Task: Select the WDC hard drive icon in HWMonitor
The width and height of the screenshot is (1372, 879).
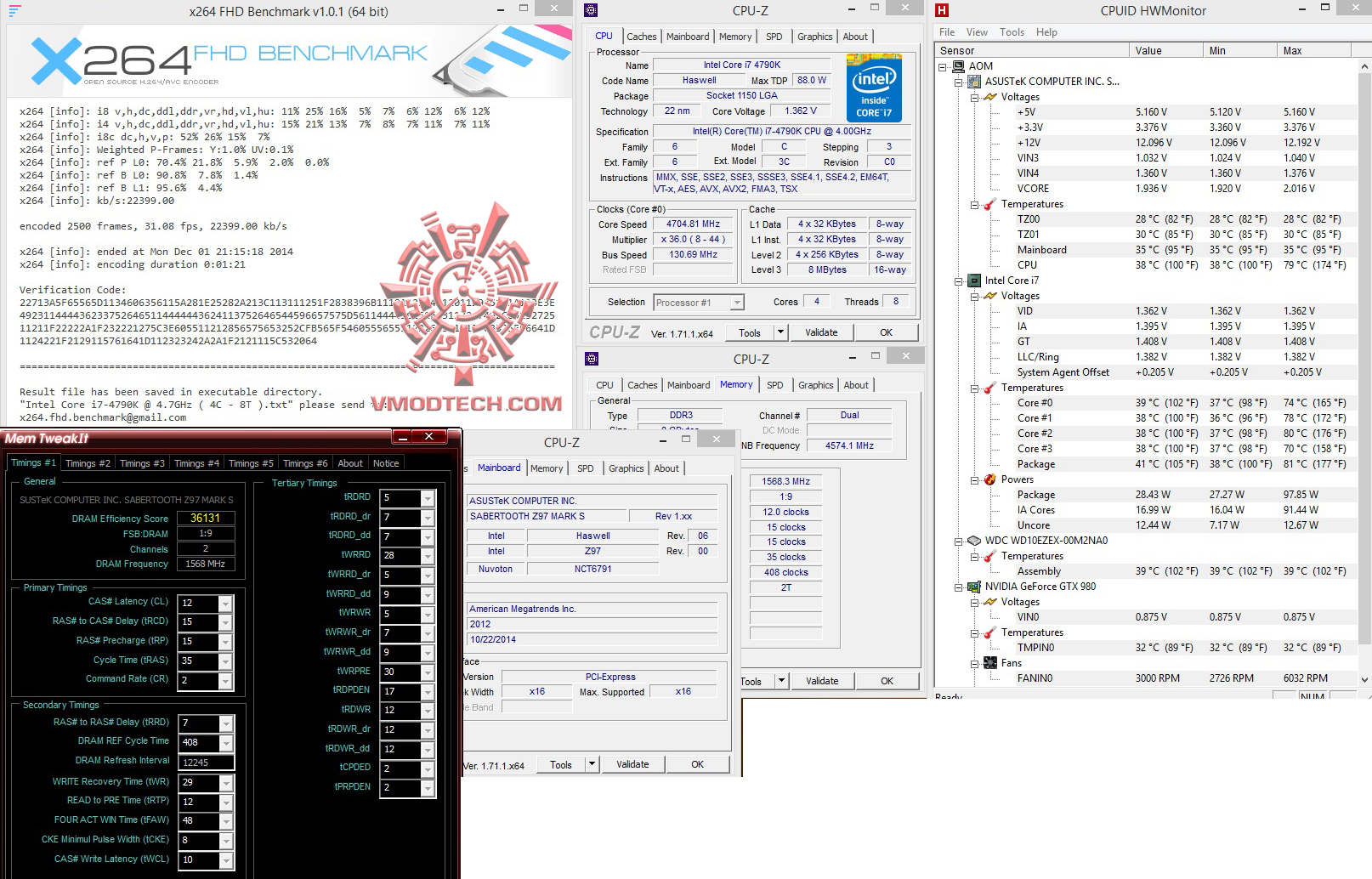Action: tap(974, 541)
